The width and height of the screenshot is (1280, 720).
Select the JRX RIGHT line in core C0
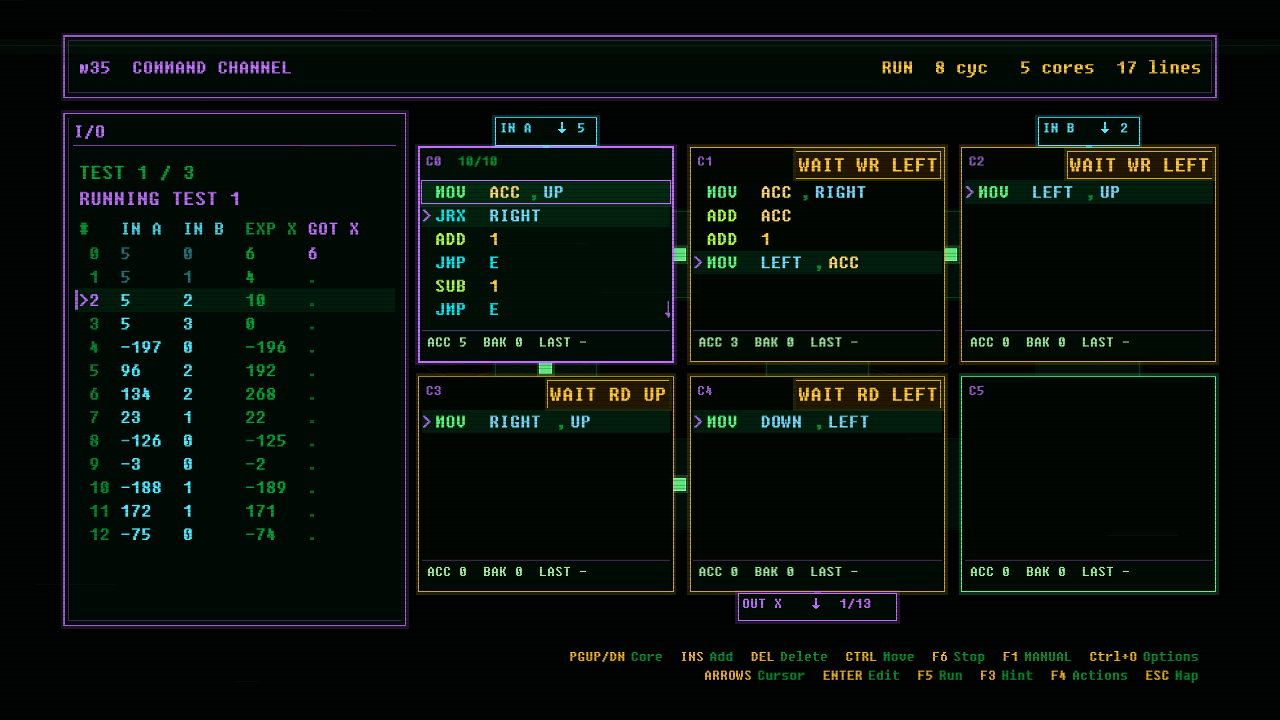[x=546, y=216]
